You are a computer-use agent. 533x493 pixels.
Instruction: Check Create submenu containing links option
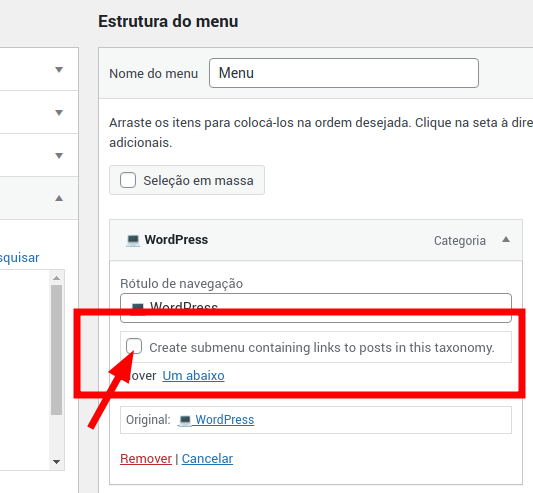(x=134, y=346)
